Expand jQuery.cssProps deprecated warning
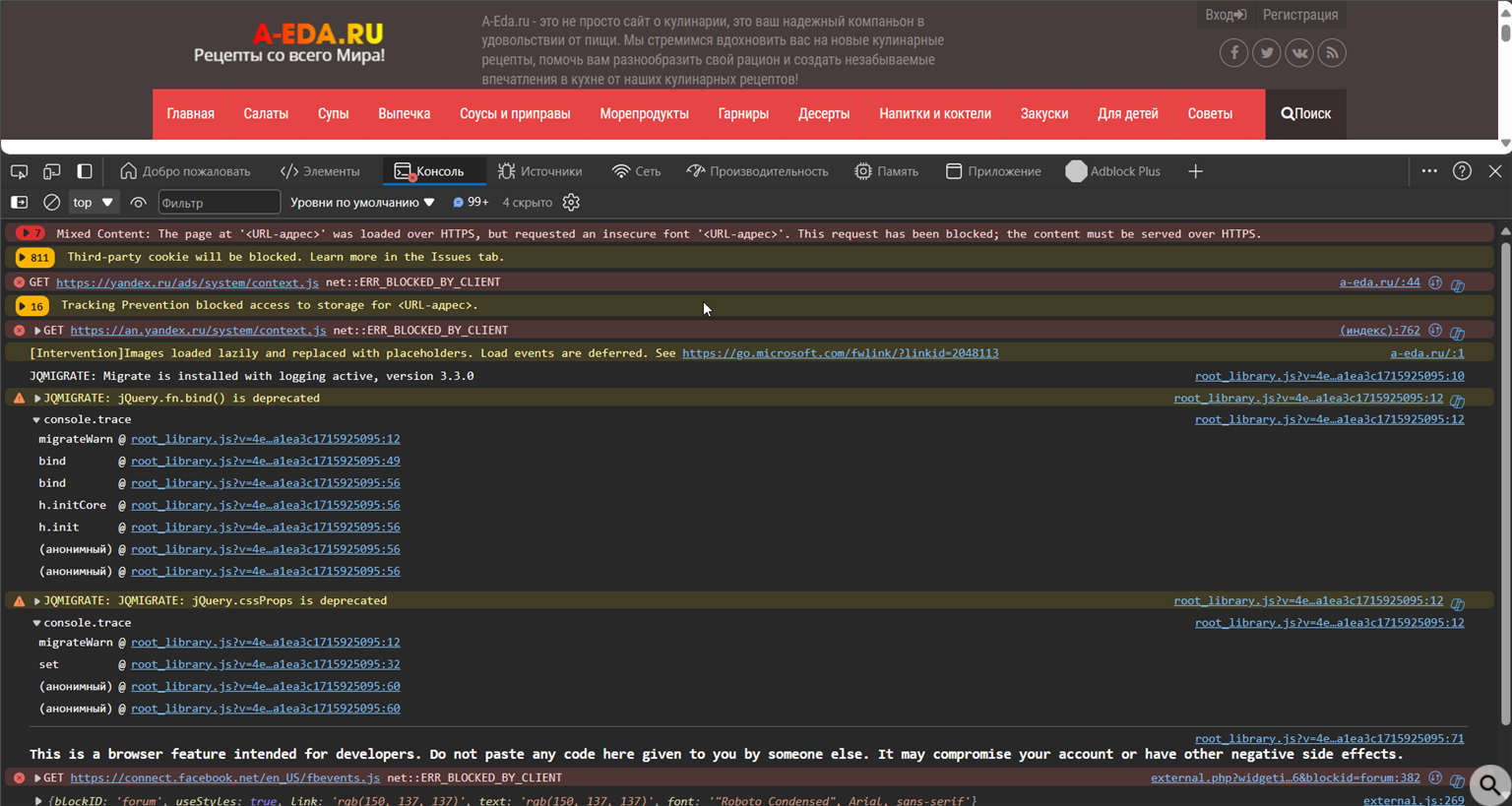Viewport: 1512px width, 806px height. (x=37, y=600)
